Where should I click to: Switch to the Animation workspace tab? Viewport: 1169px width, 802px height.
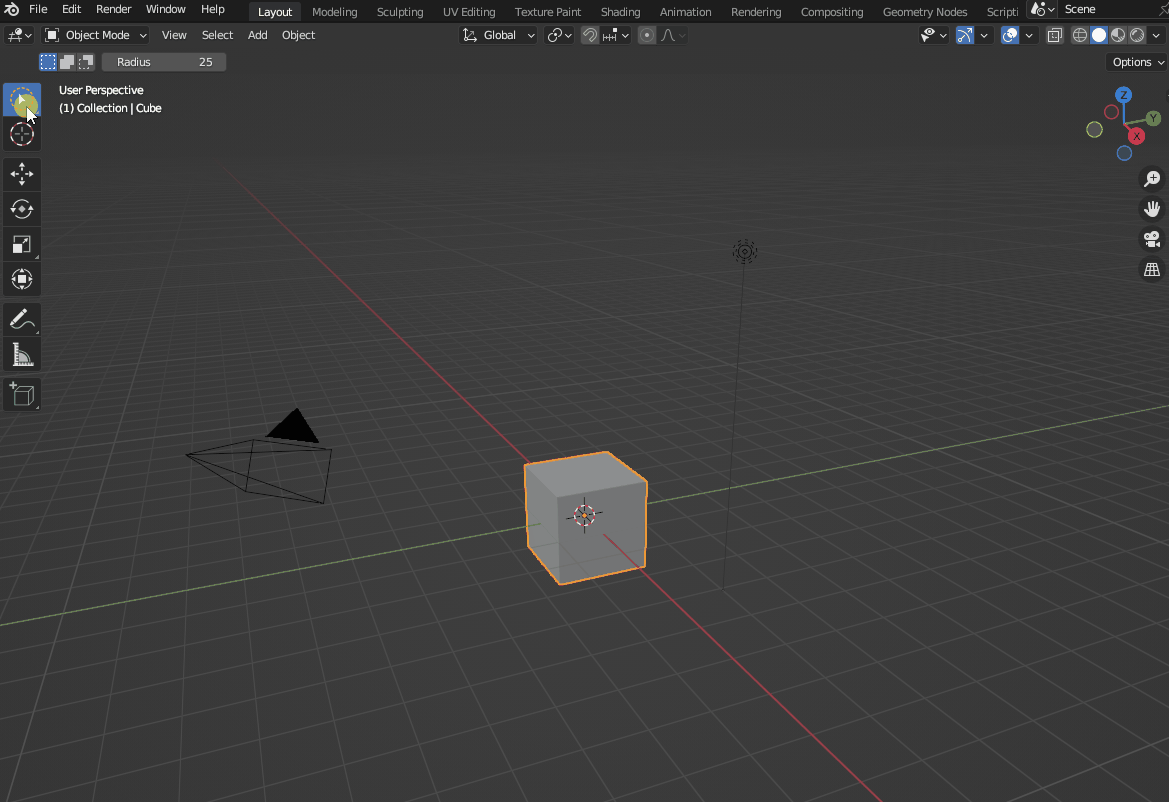tap(685, 12)
